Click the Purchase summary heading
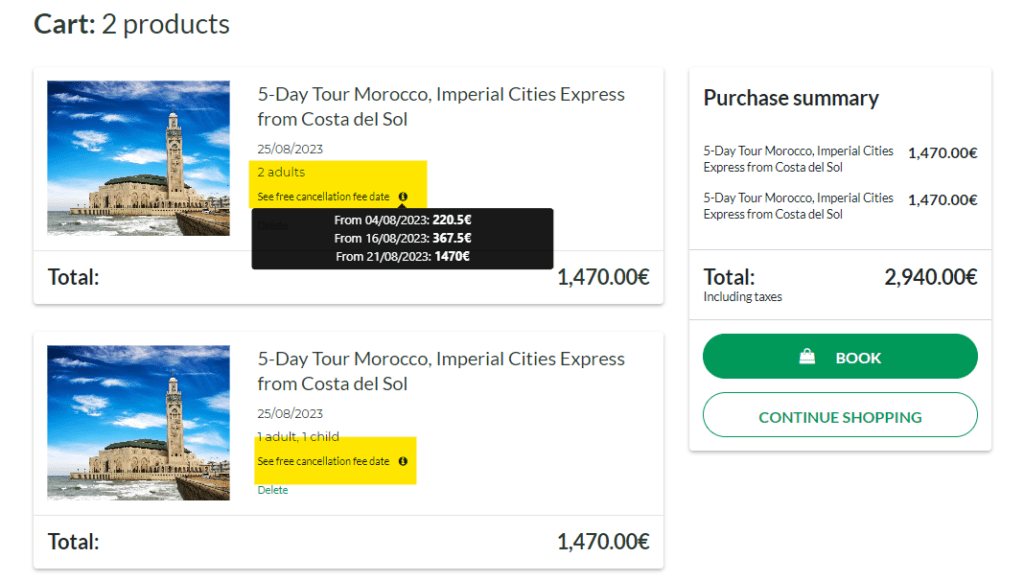 point(791,98)
